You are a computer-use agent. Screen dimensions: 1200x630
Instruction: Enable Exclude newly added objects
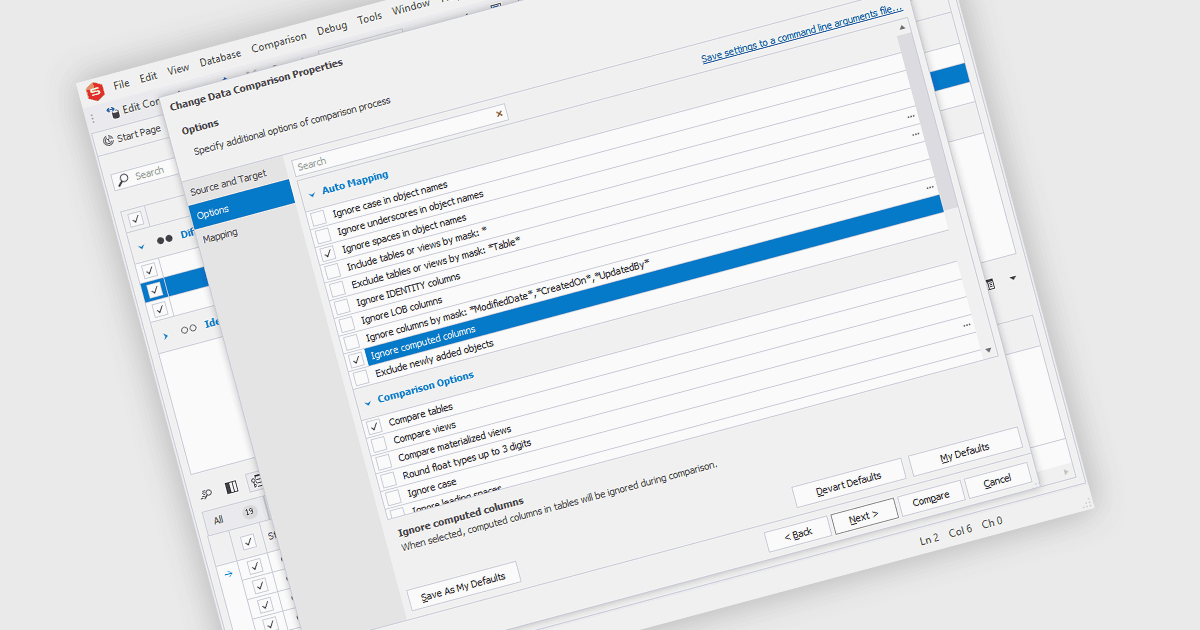(360, 378)
